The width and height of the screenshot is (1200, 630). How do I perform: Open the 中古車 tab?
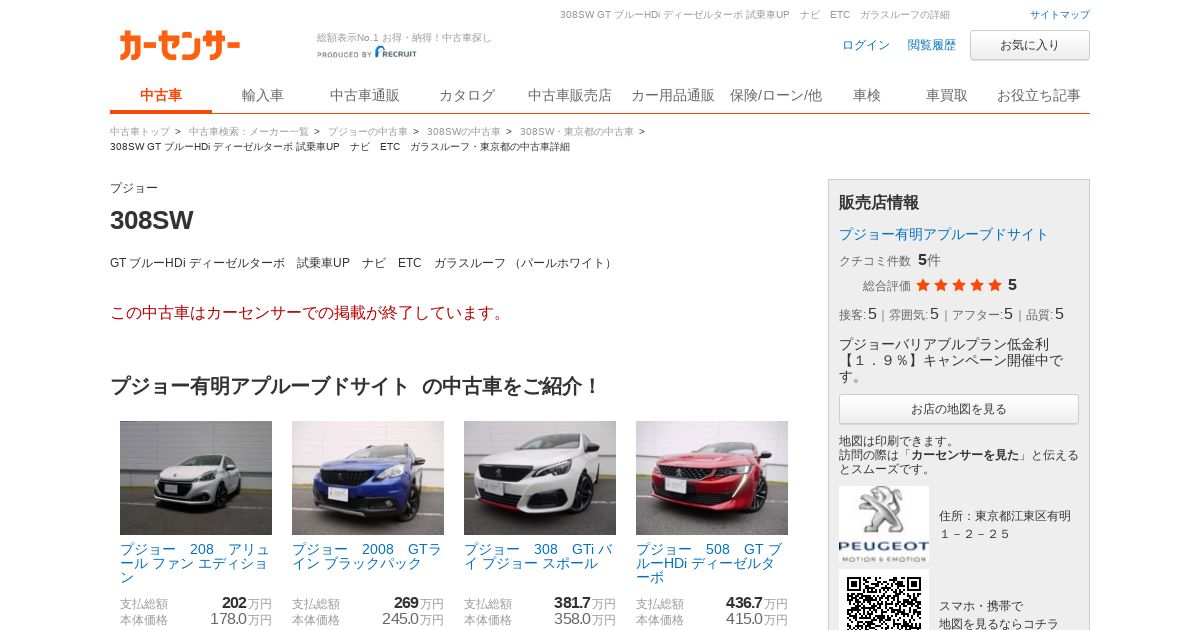coord(161,96)
